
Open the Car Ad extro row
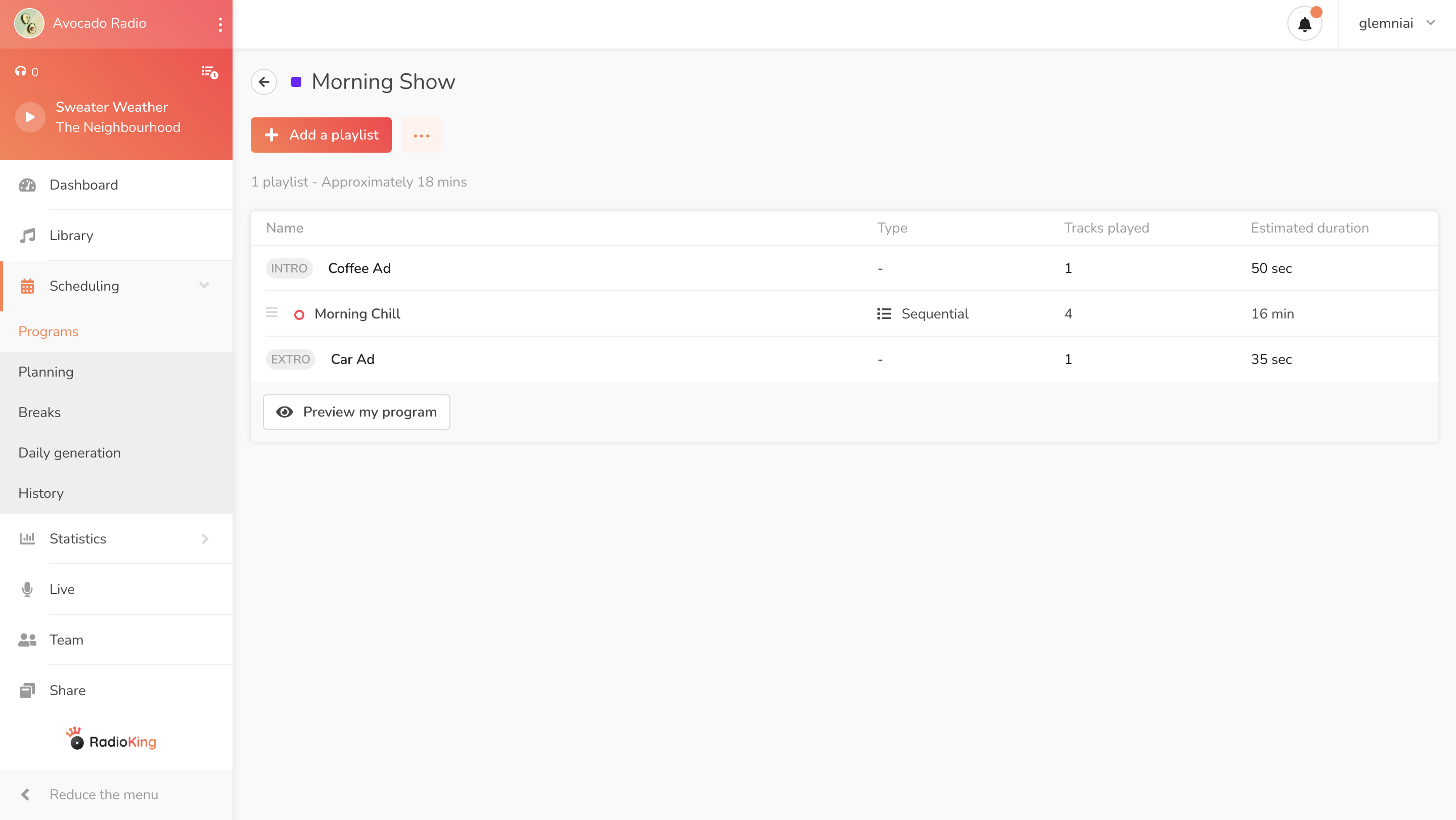pos(844,359)
